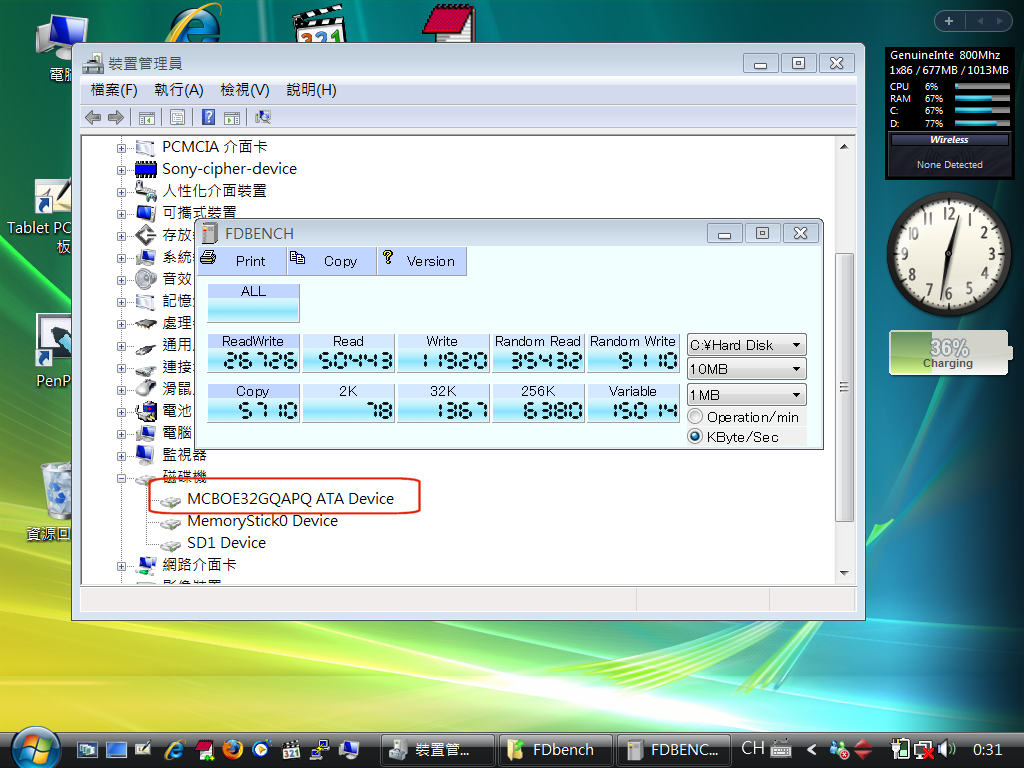Switch to the FDbench folder taskbar button
Screen dimensions: 1024x768
(x=555, y=750)
